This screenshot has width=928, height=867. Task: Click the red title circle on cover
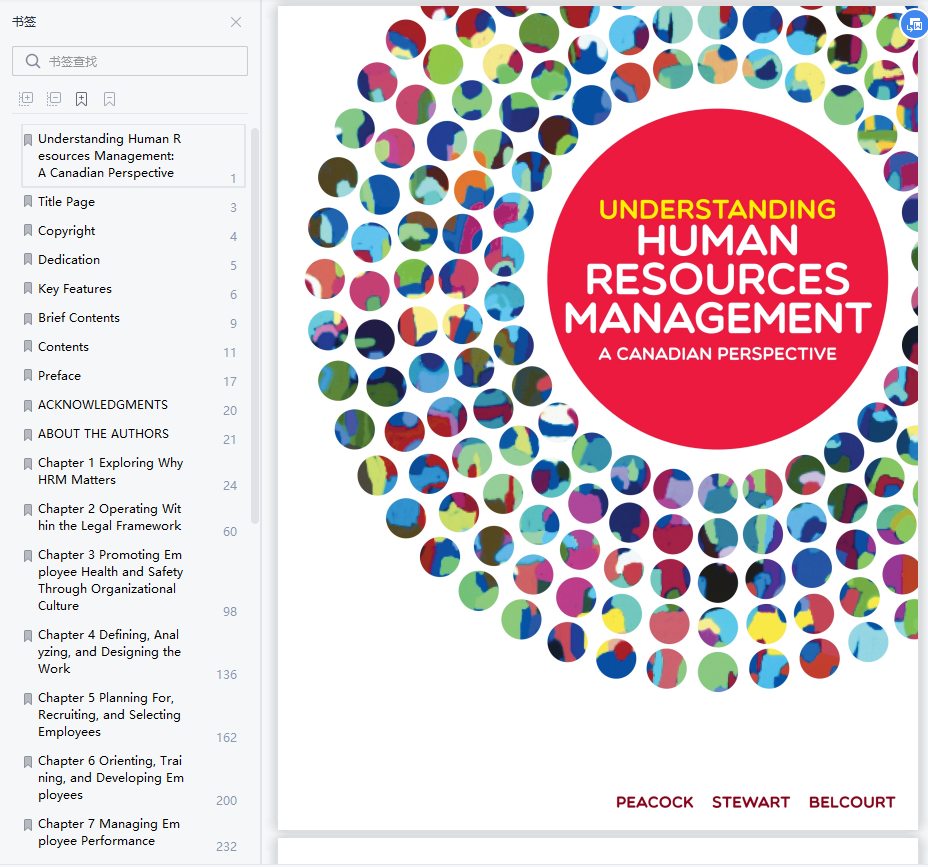pyautogui.click(x=717, y=279)
